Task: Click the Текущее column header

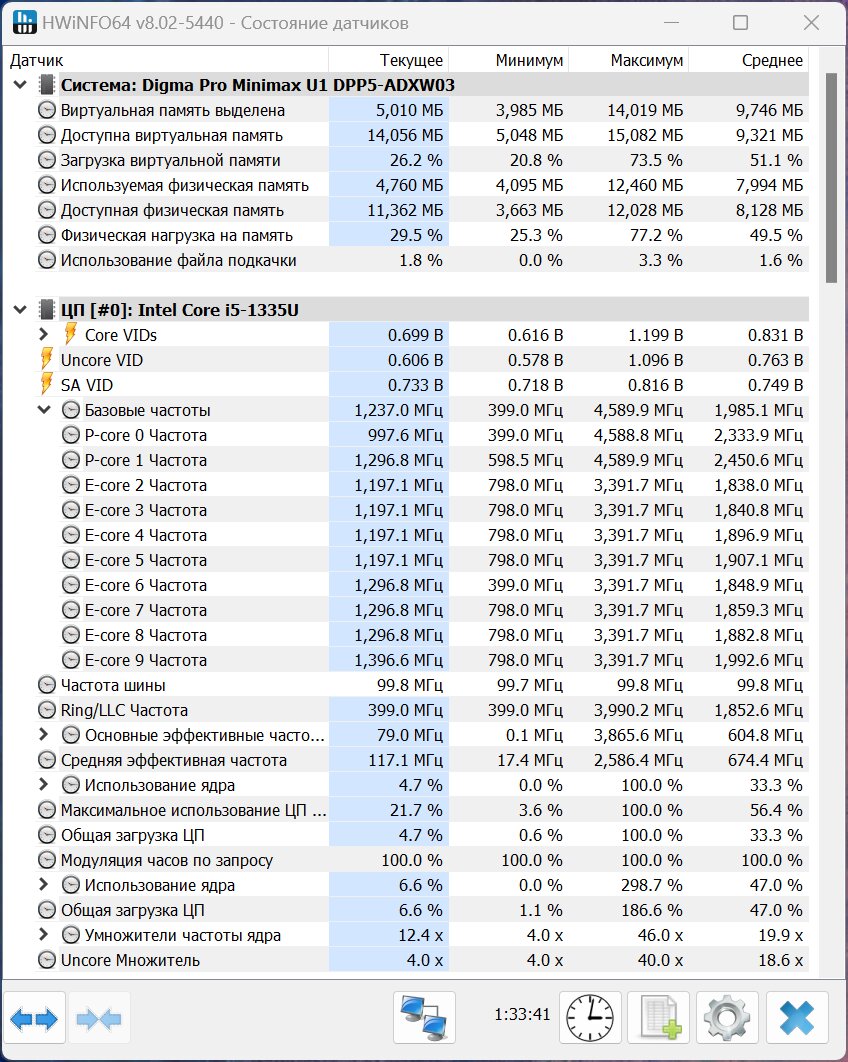Action: click(389, 60)
